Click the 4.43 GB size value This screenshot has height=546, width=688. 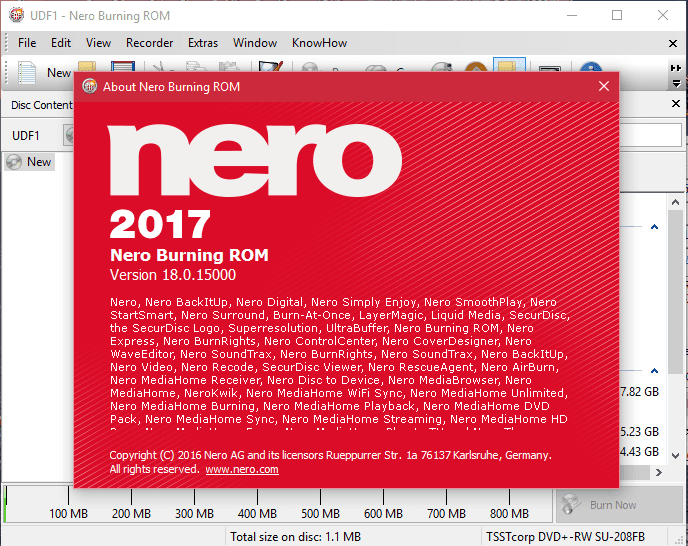point(639,452)
